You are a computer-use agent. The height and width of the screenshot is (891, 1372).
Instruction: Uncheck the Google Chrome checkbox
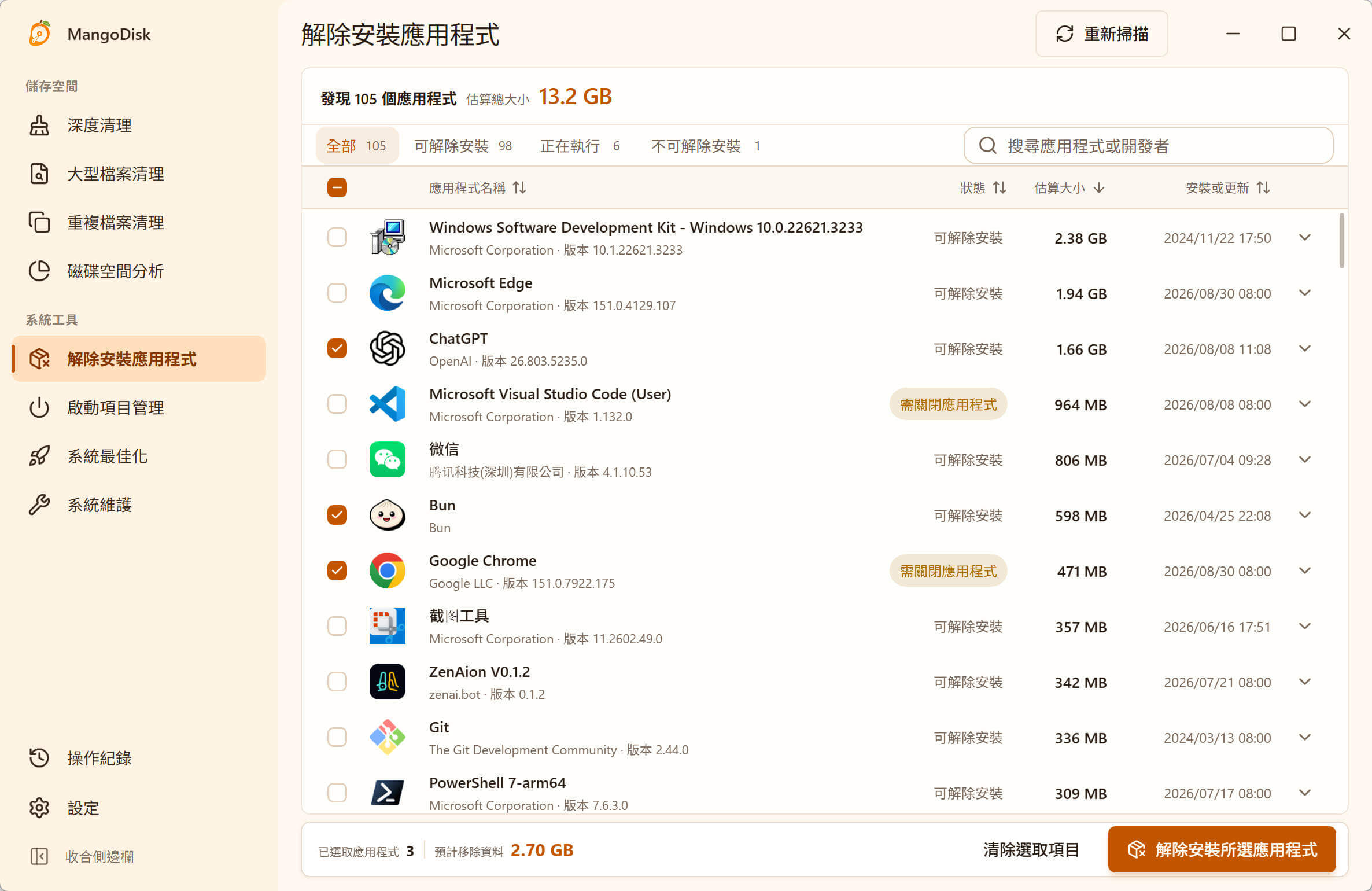pos(337,570)
